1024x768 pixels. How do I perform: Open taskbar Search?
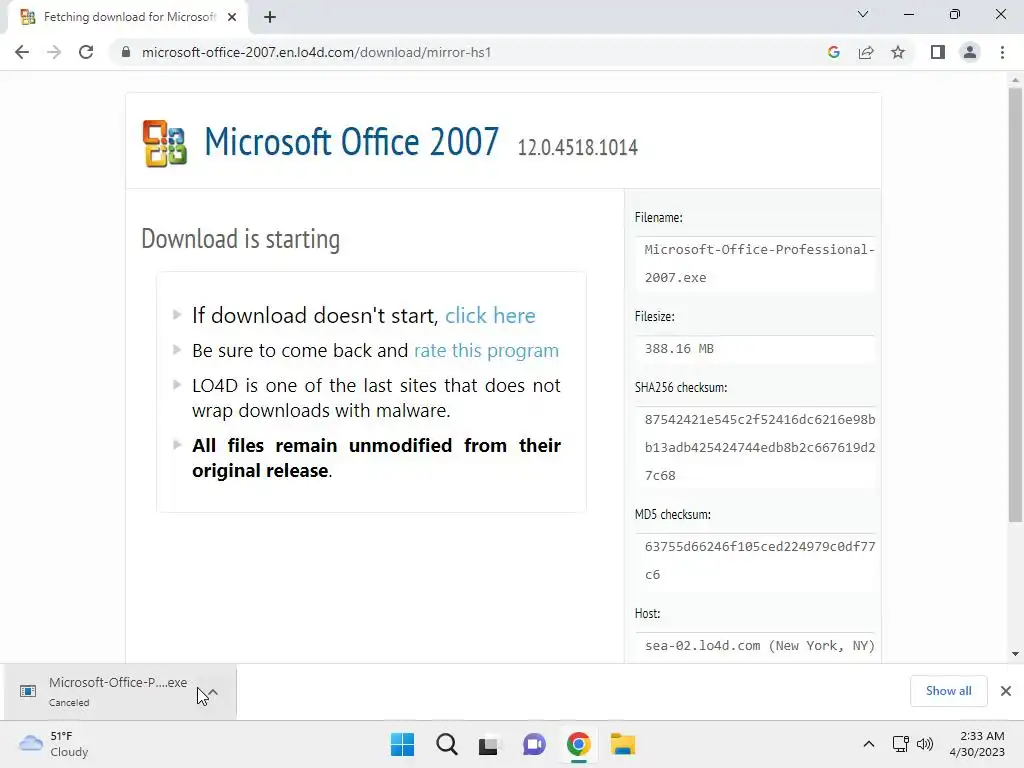447,744
